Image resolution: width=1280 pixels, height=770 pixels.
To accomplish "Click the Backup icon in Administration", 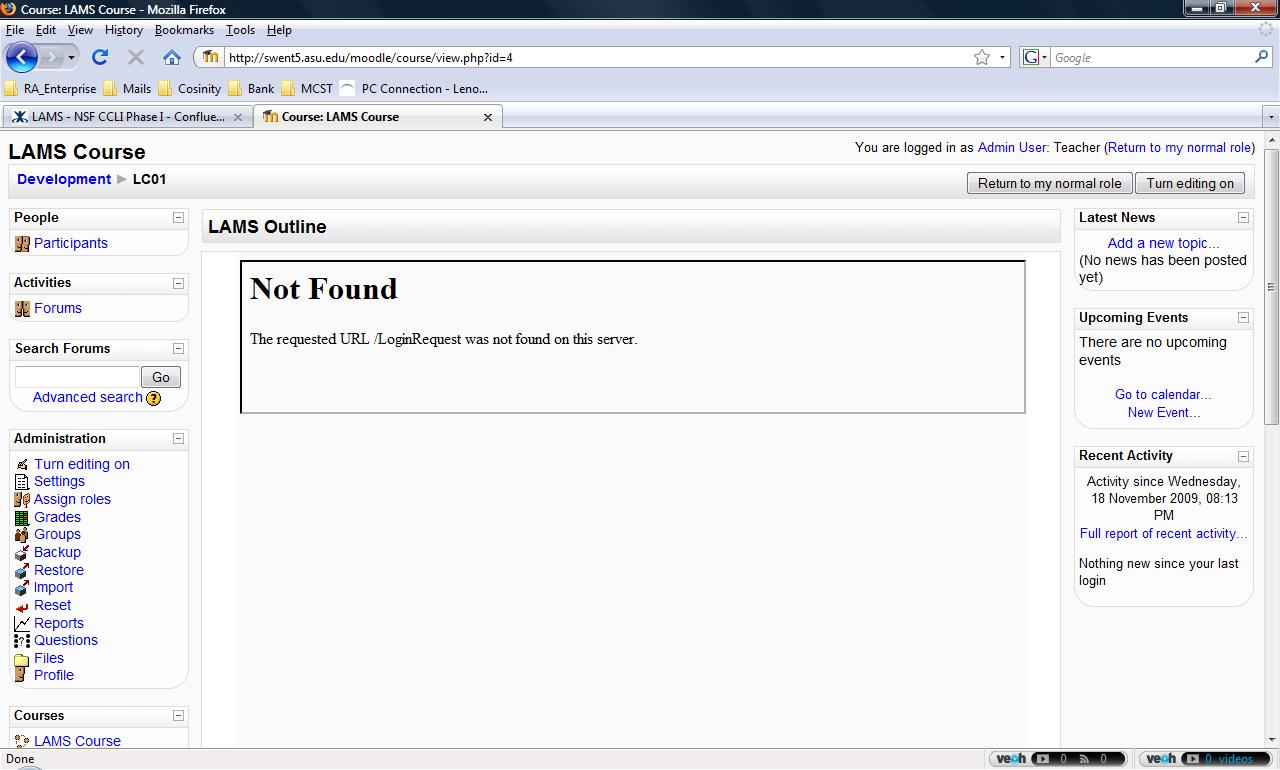I will [22, 553].
